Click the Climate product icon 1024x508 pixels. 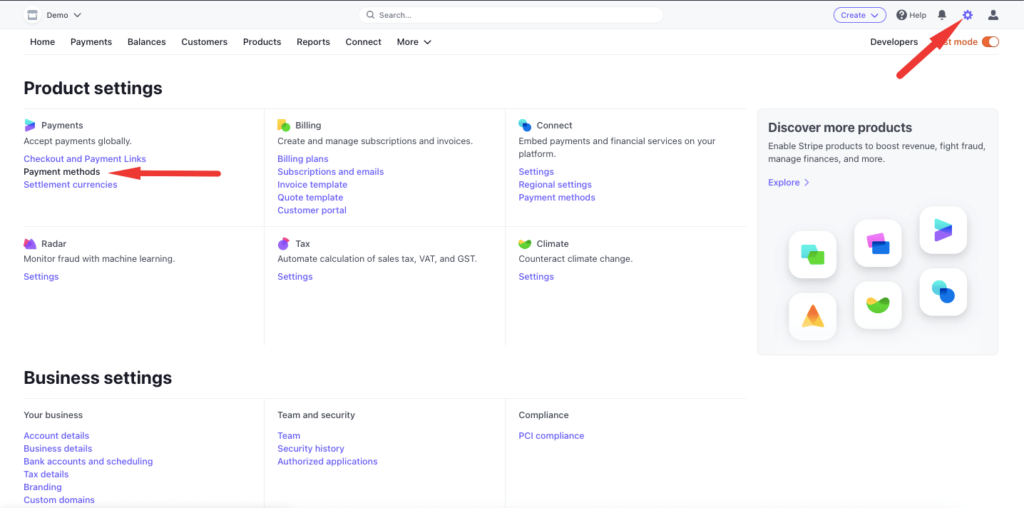(x=524, y=244)
